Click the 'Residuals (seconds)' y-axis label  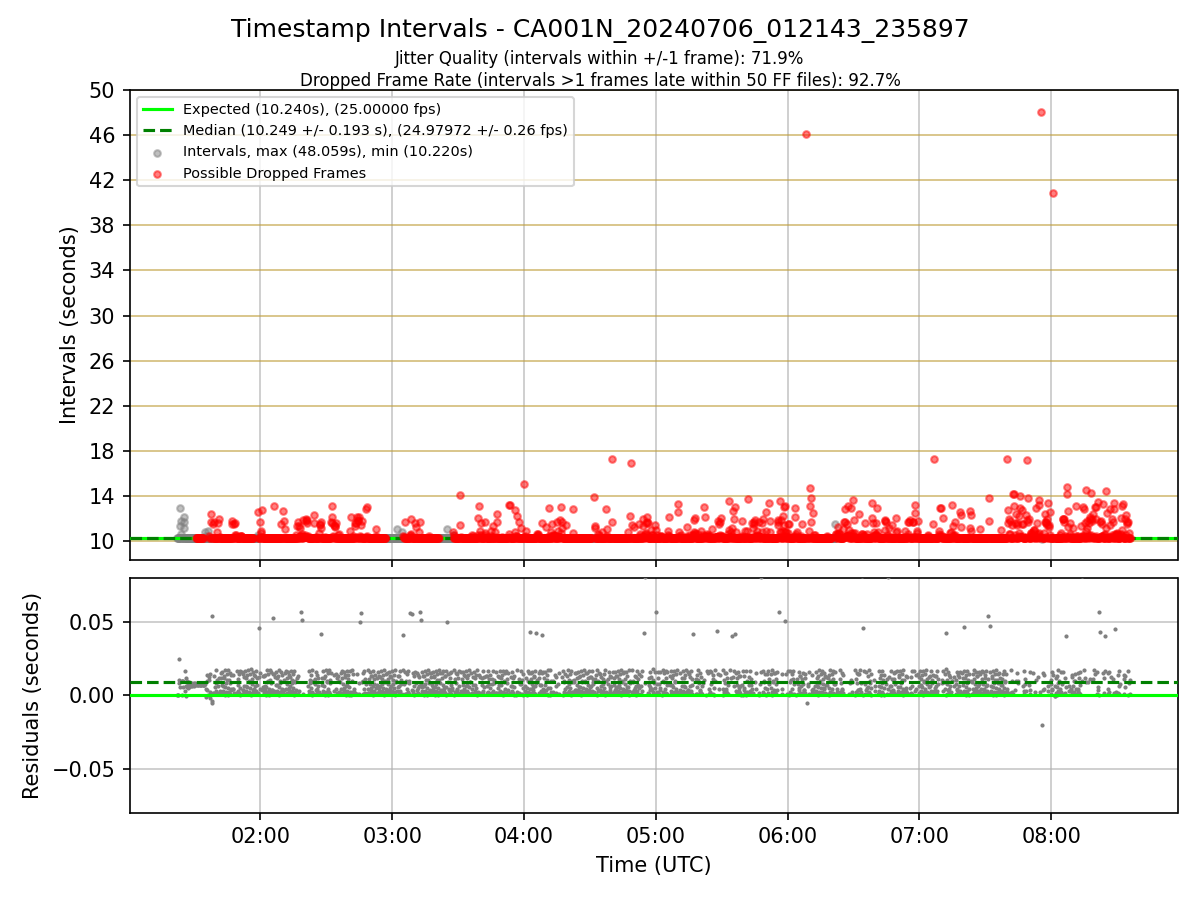(x=31, y=696)
